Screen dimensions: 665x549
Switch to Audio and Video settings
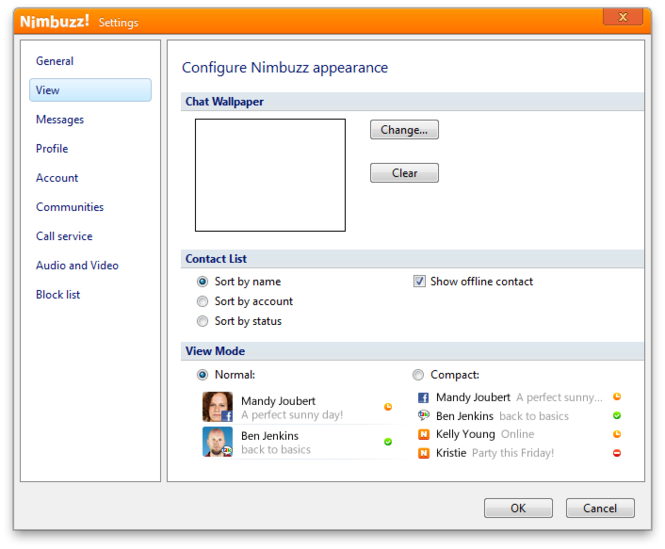(x=77, y=265)
